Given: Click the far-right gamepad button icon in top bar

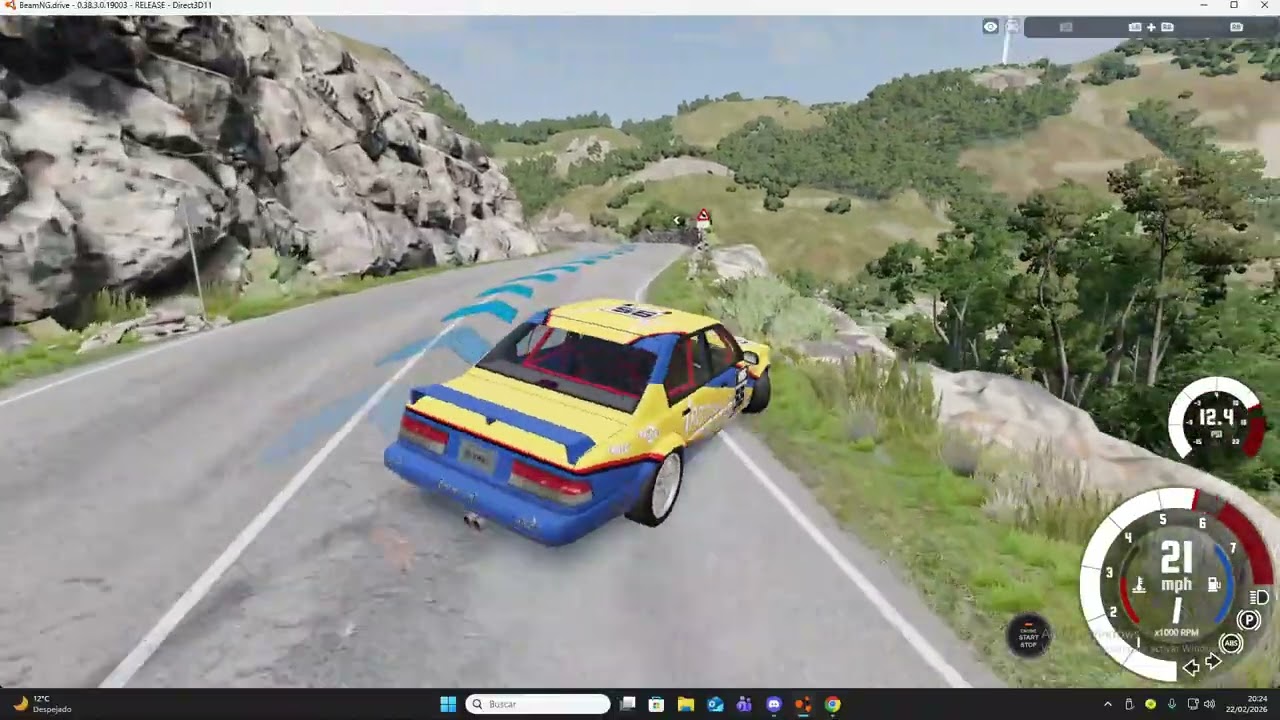Looking at the screenshot, I should (1236, 27).
